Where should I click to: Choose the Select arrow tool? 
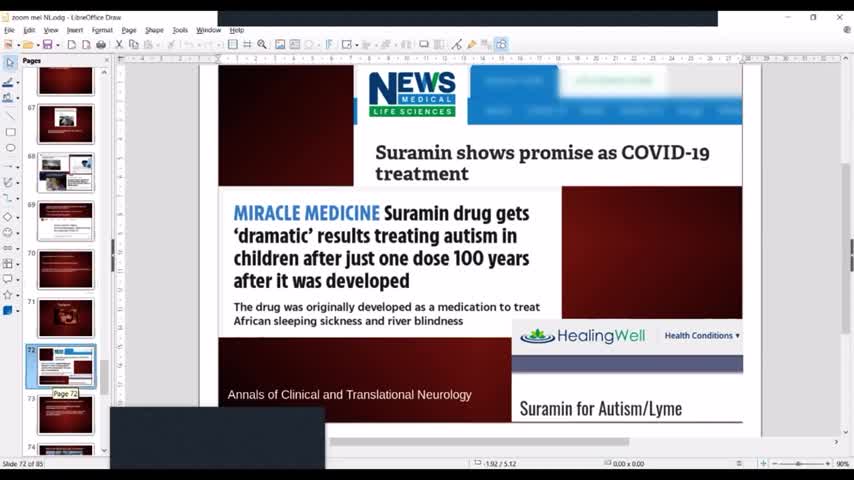(10, 63)
